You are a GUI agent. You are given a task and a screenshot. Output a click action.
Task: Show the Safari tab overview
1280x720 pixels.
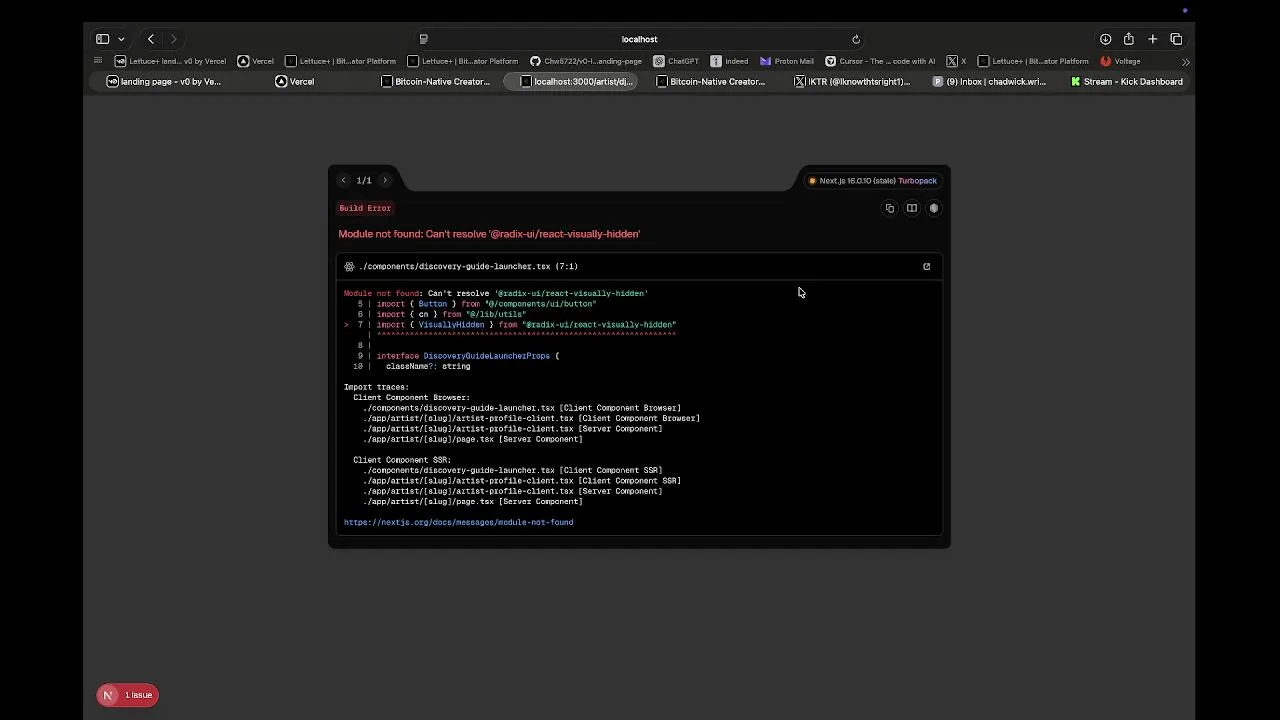point(1176,39)
